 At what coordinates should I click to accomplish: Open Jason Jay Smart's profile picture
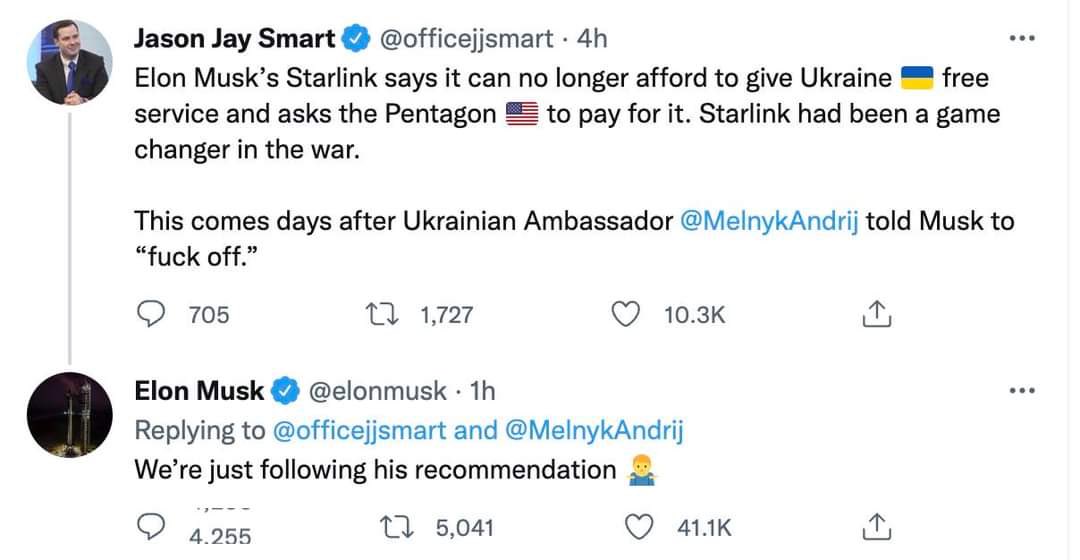69,62
